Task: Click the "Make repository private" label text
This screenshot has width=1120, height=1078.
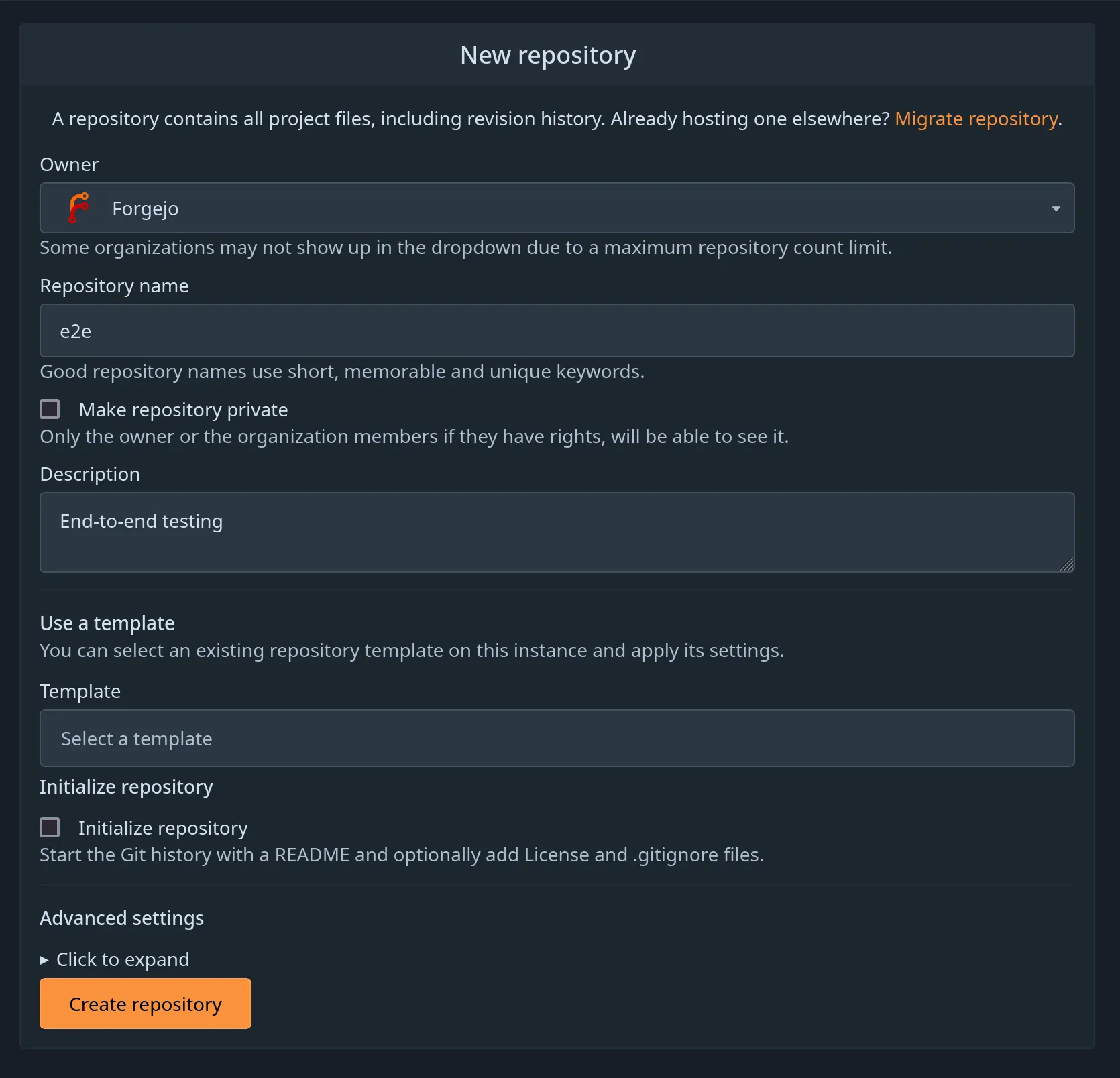Action: point(182,409)
